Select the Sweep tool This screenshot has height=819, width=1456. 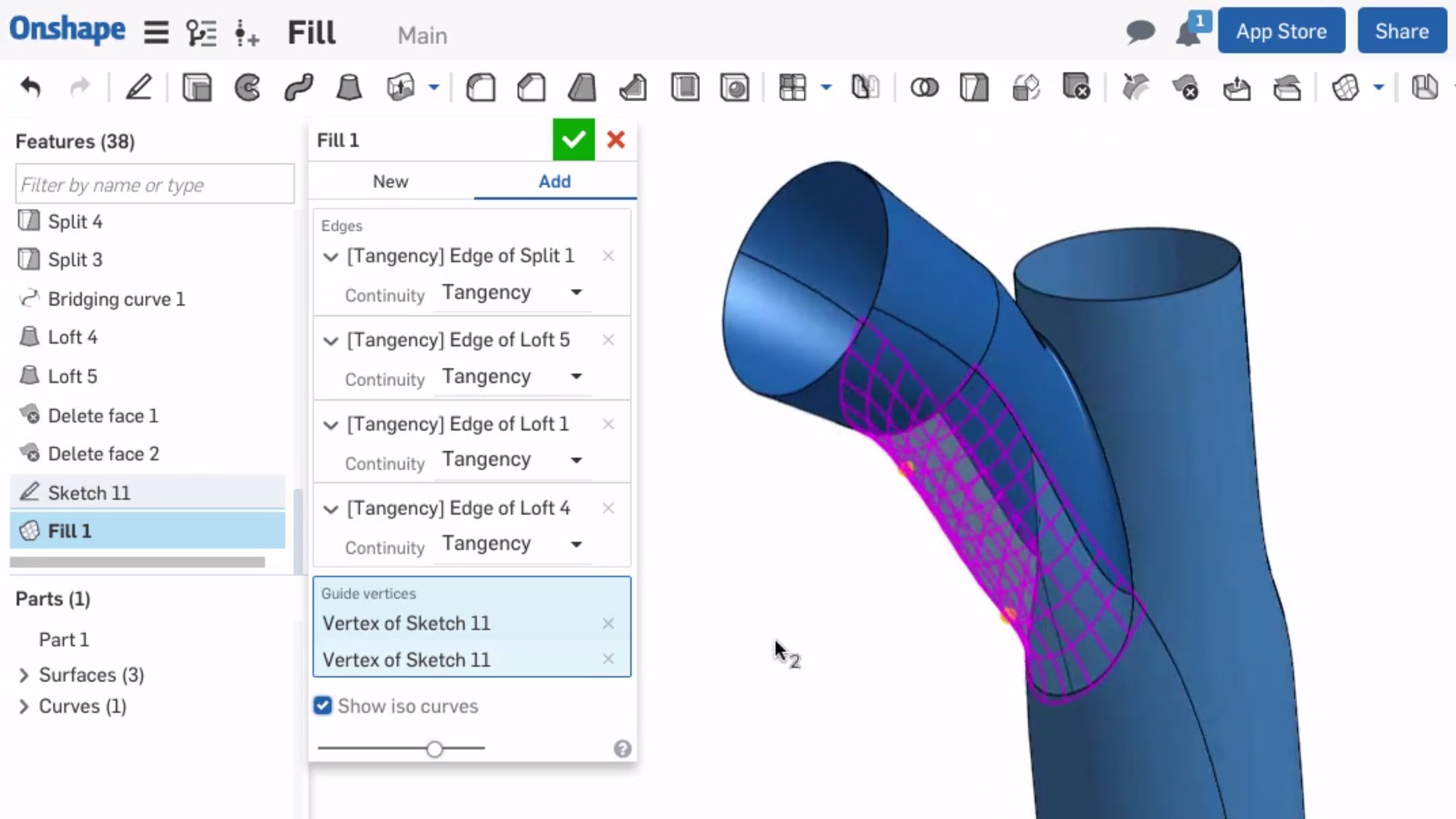[x=299, y=87]
